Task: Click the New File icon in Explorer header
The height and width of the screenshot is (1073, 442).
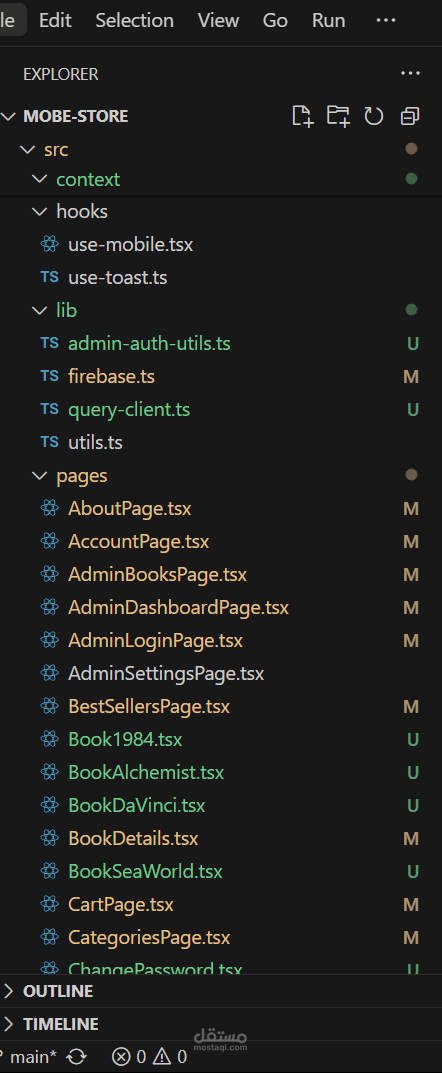Action: pos(302,116)
